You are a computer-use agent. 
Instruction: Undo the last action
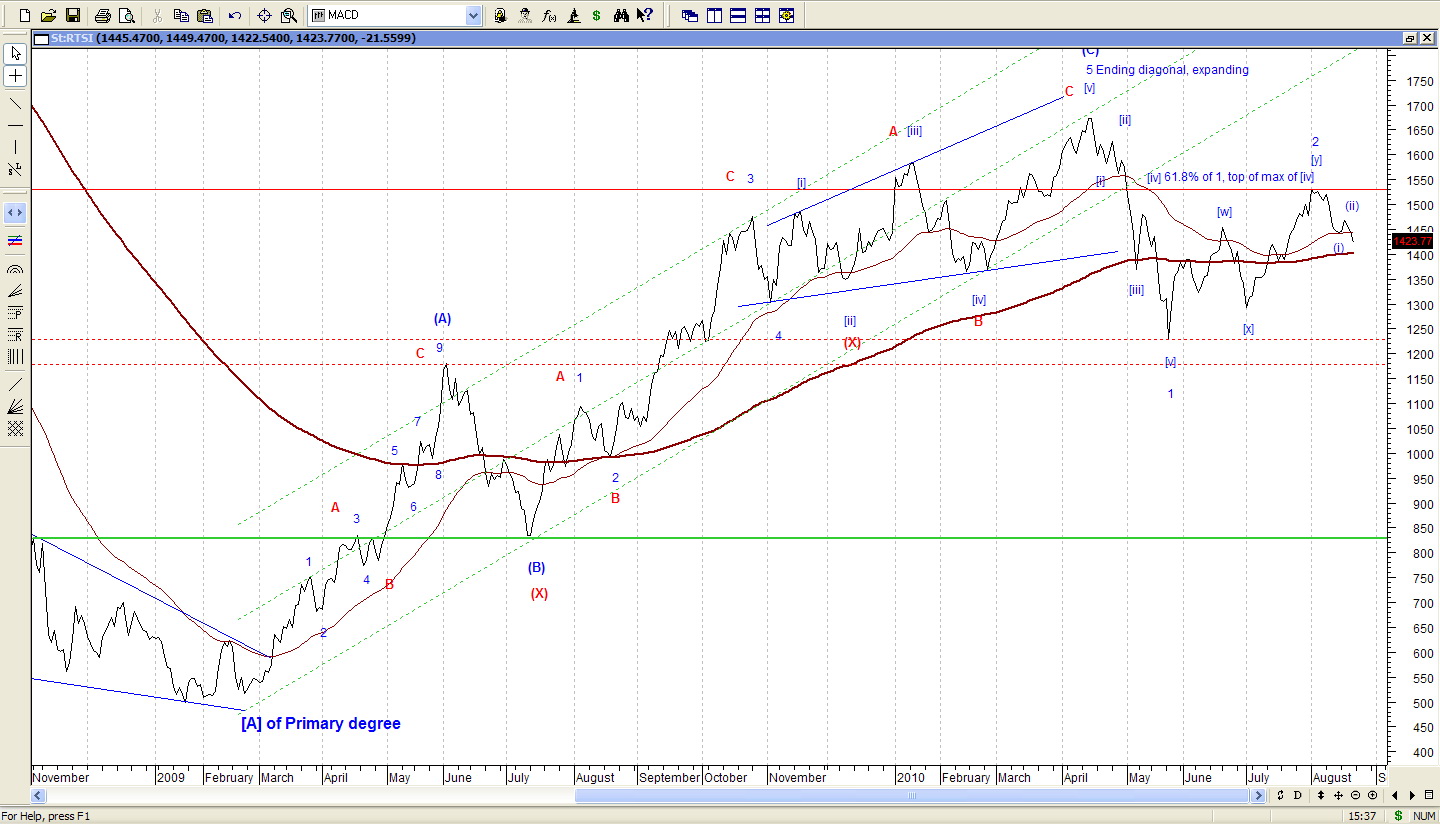click(234, 15)
